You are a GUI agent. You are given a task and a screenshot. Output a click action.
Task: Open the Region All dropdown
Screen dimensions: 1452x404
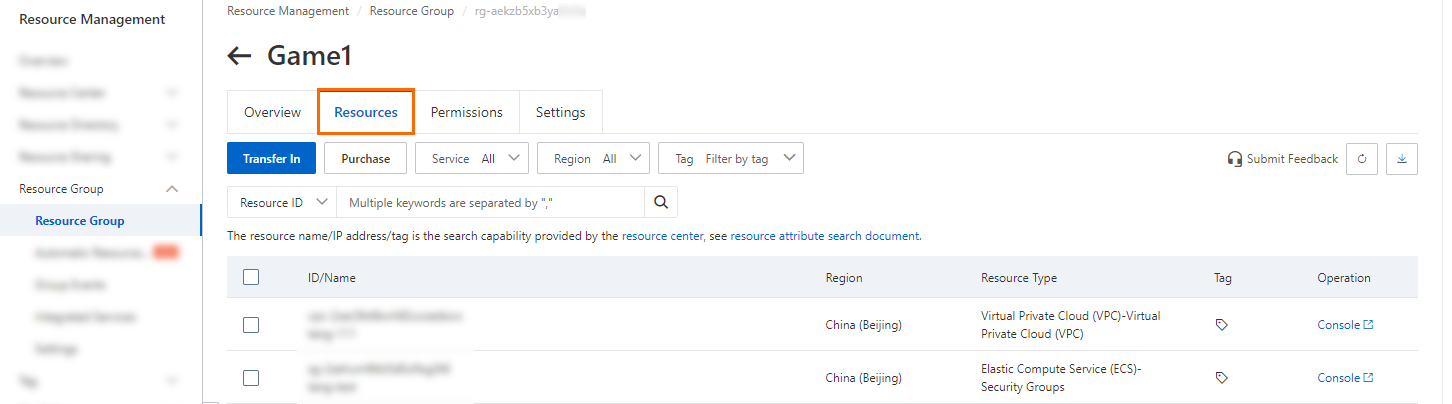coord(594,159)
